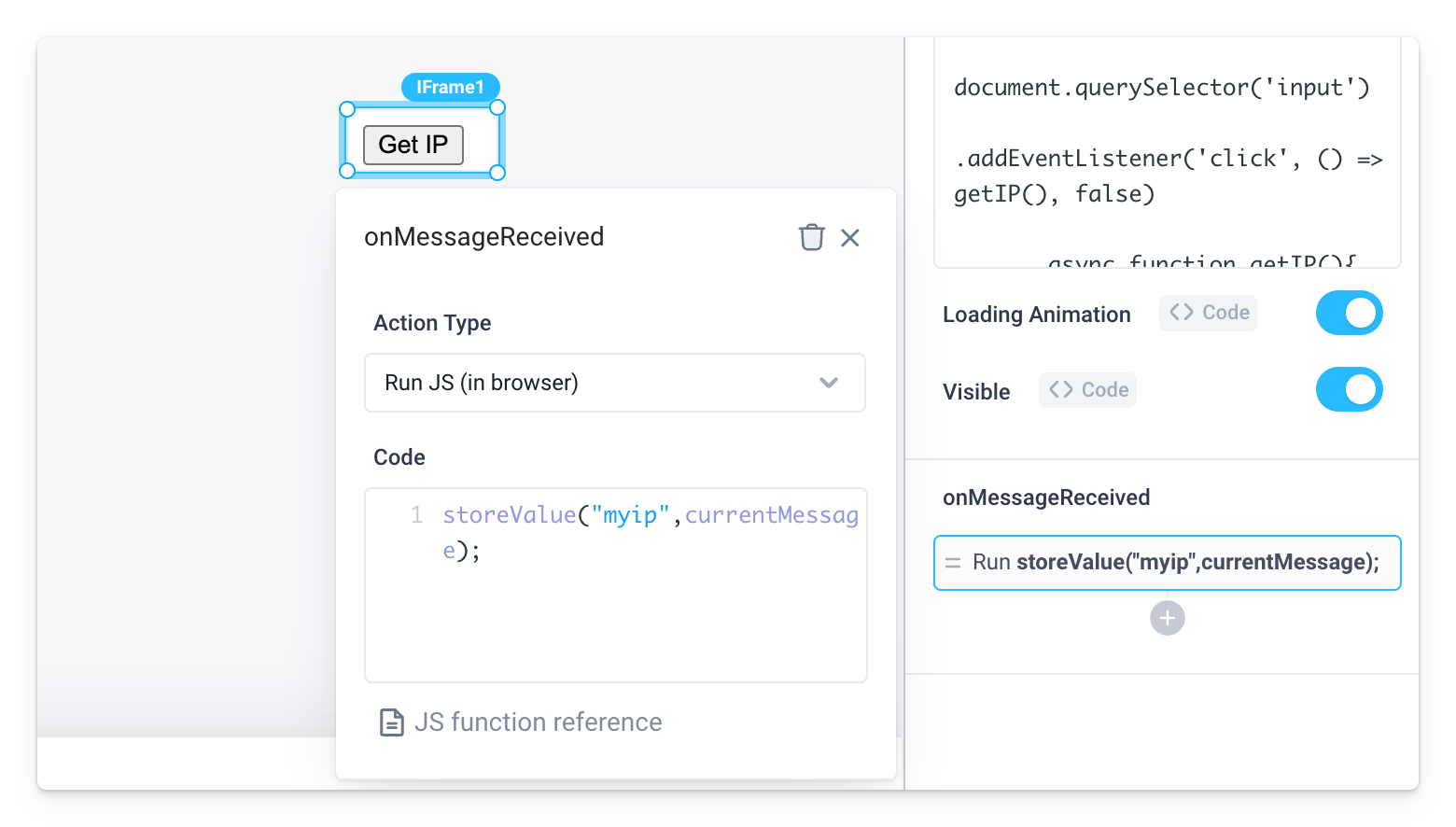Click the Get IP button
Viewport: 1456px width, 827px height.
[x=413, y=145]
